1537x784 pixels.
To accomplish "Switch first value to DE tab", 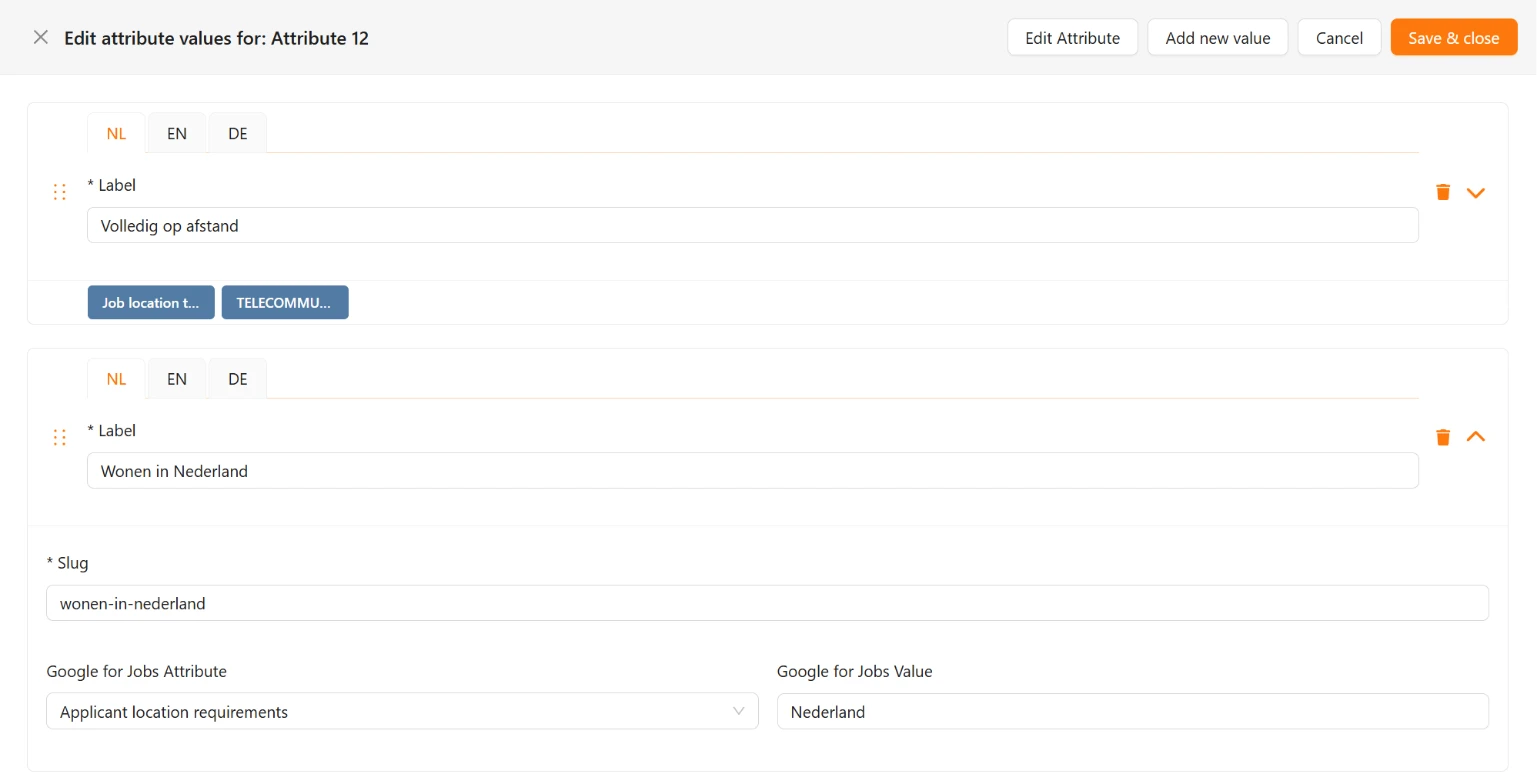I will point(238,133).
